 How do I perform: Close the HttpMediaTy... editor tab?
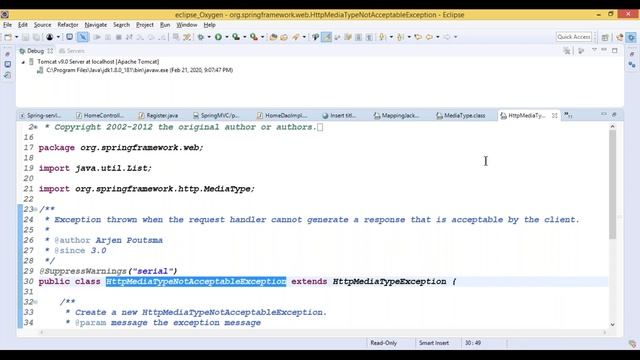click(x=554, y=116)
